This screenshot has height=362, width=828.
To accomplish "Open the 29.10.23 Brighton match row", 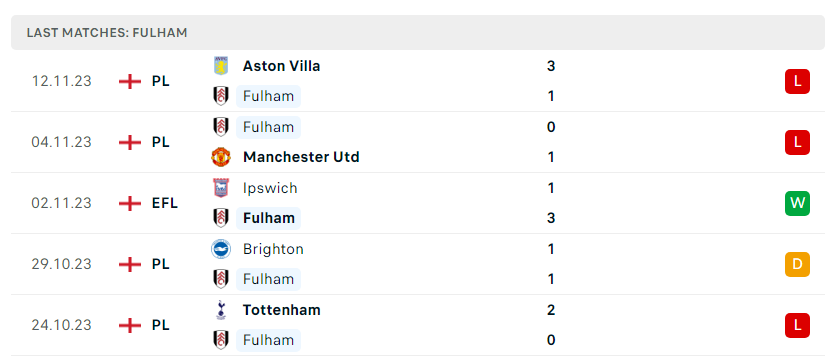I will click(x=418, y=264).
